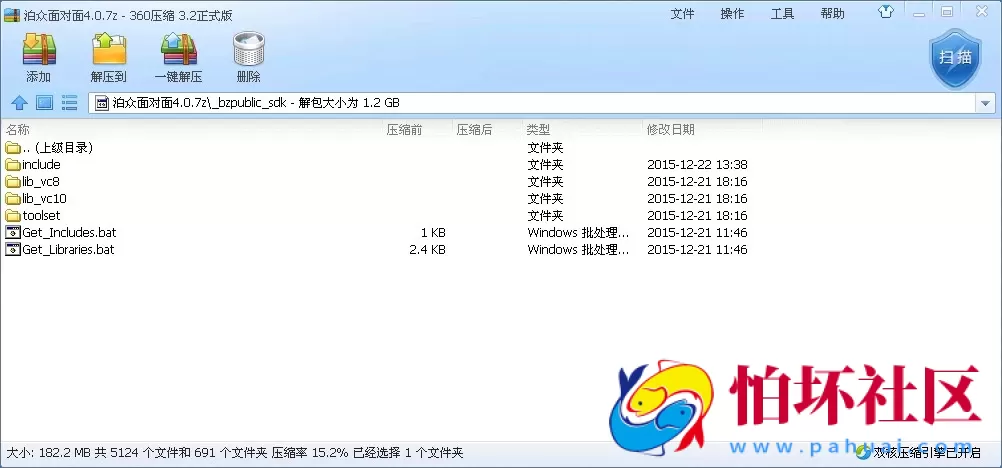Select the 'include' folder name

point(41,164)
